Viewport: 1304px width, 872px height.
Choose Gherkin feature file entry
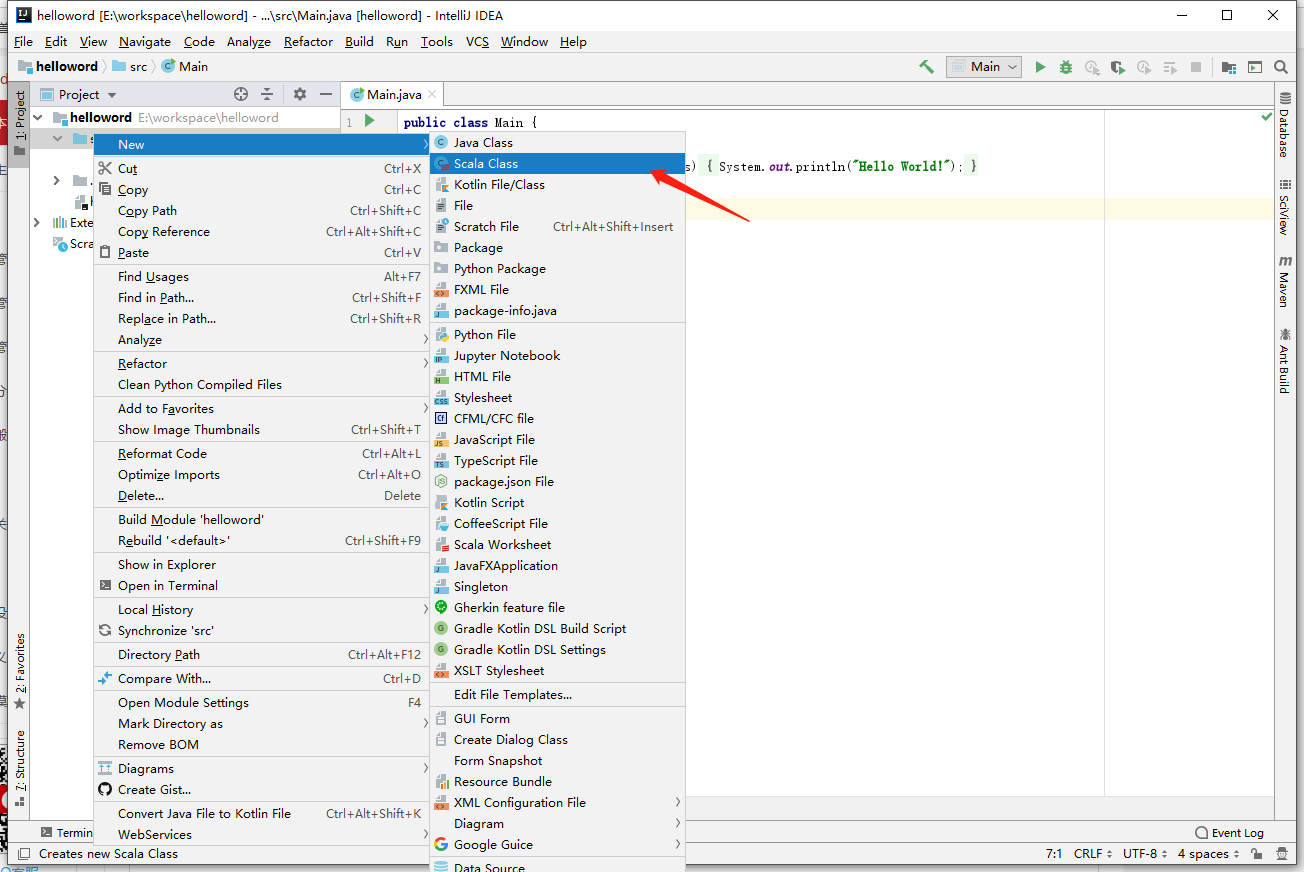pos(557,607)
